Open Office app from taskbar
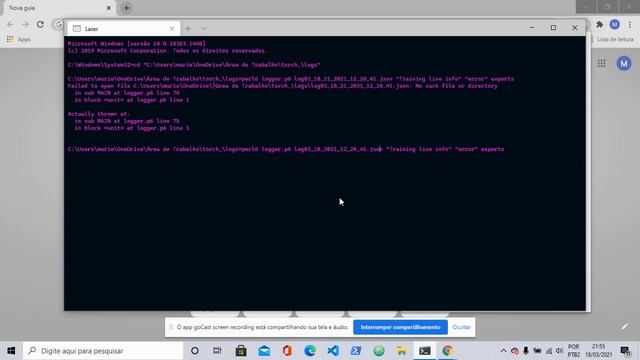 (287, 351)
